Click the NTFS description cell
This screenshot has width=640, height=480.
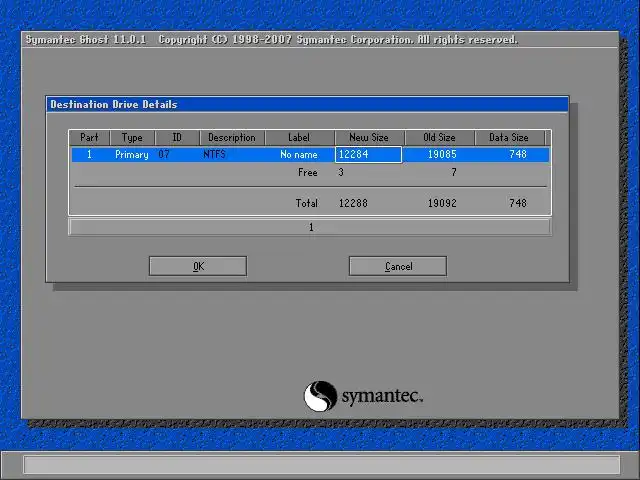[214, 154]
